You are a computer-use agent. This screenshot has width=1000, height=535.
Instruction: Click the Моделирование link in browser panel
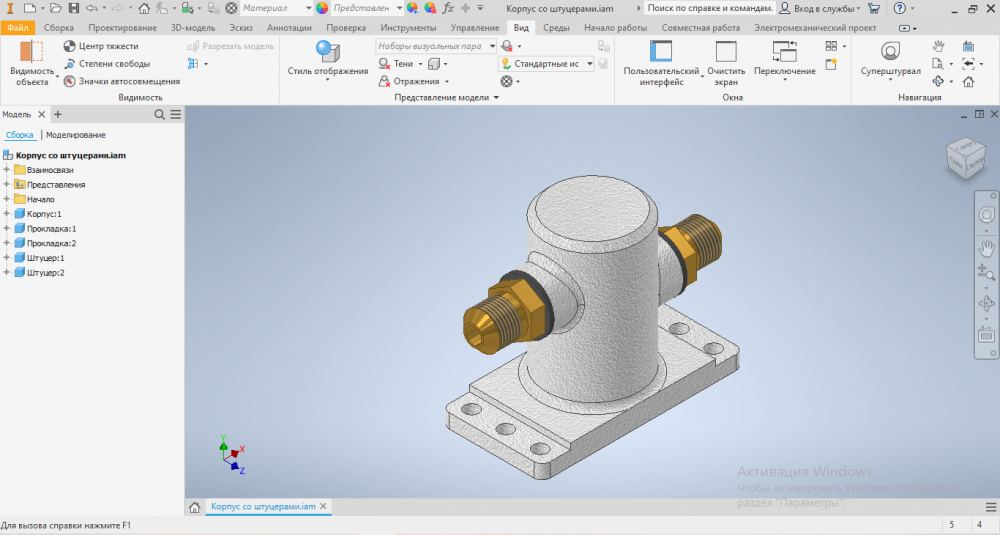pos(76,135)
